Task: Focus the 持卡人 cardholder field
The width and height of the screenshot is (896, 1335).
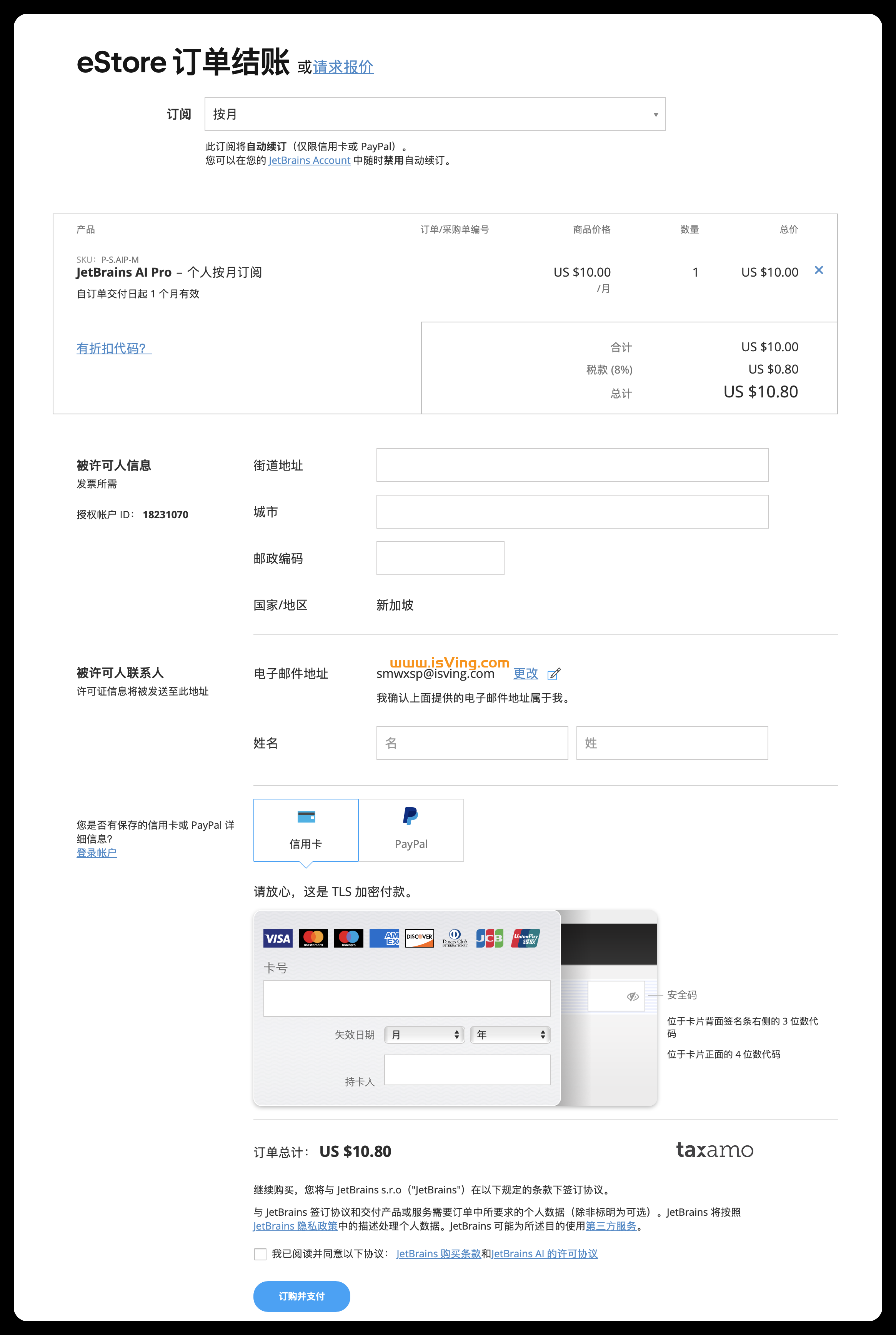Action: (468, 1070)
